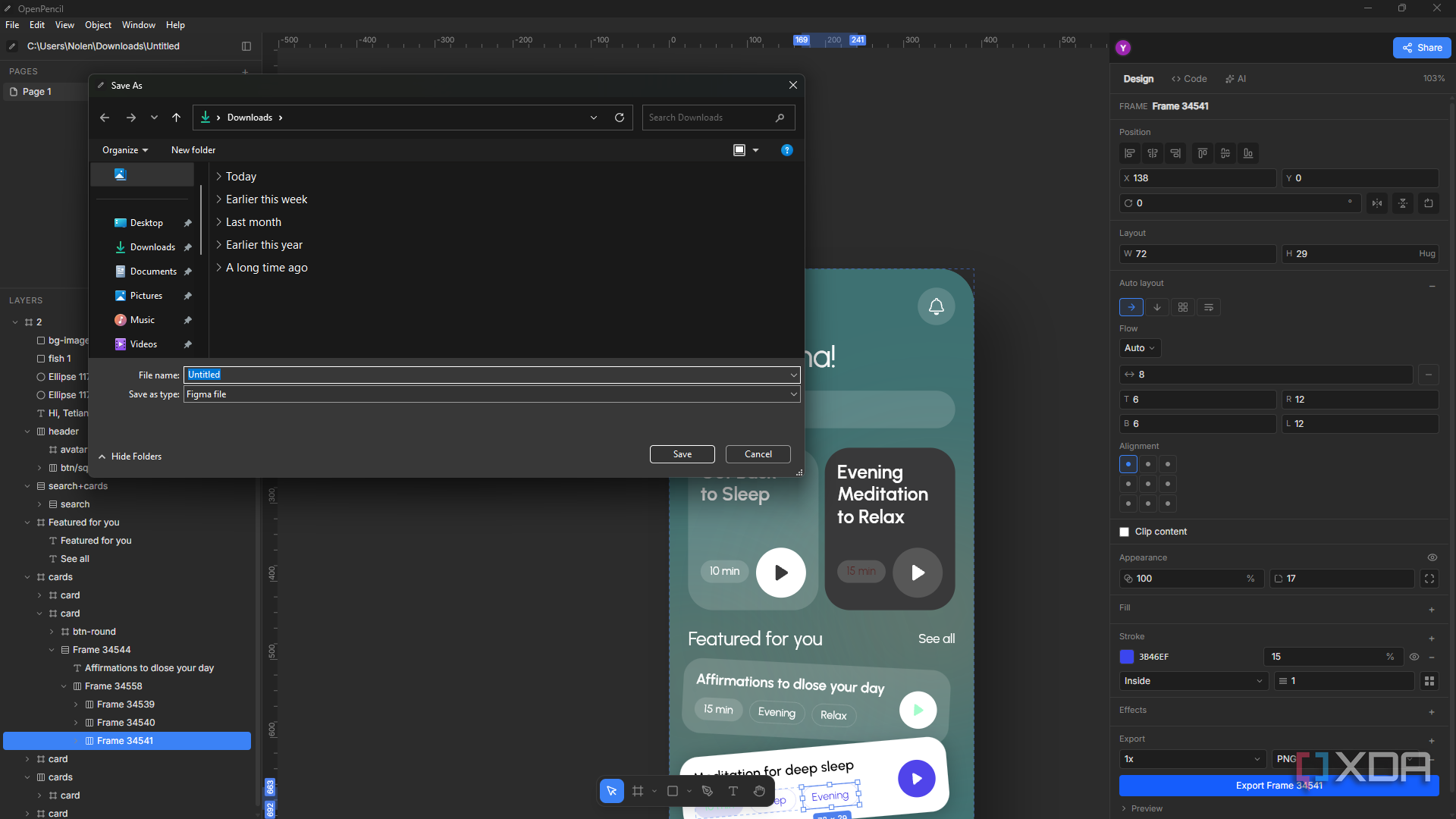Click Save in the Save As dialog
The height and width of the screenshot is (819, 1456).
coord(682,454)
